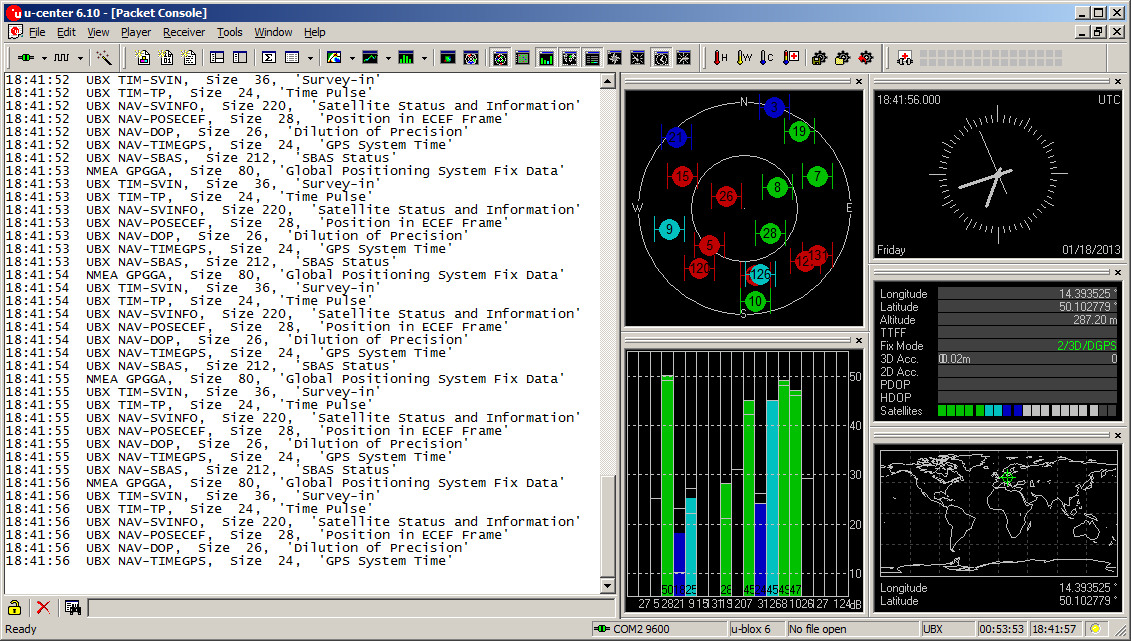Screen dimensions: 1131x641
Task: Click the yellow indicator in the status bar
Action: point(1096,629)
